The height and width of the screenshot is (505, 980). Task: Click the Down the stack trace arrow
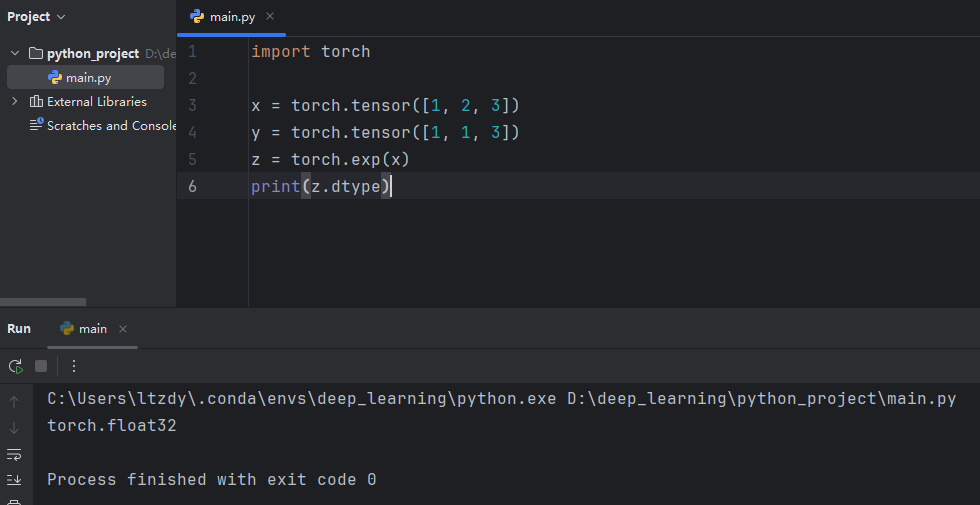click(14, 428)
